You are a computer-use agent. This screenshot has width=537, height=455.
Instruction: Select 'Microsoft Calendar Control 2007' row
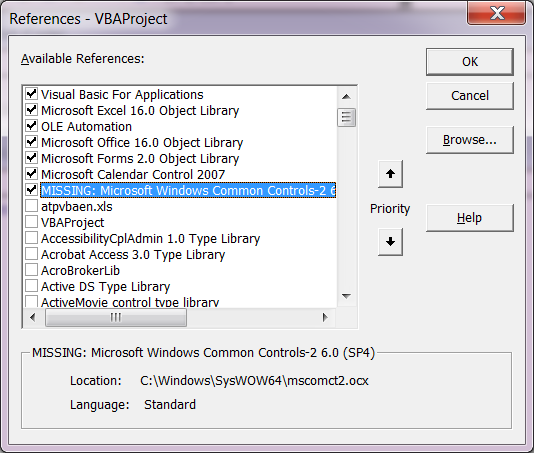coord(133,175)
